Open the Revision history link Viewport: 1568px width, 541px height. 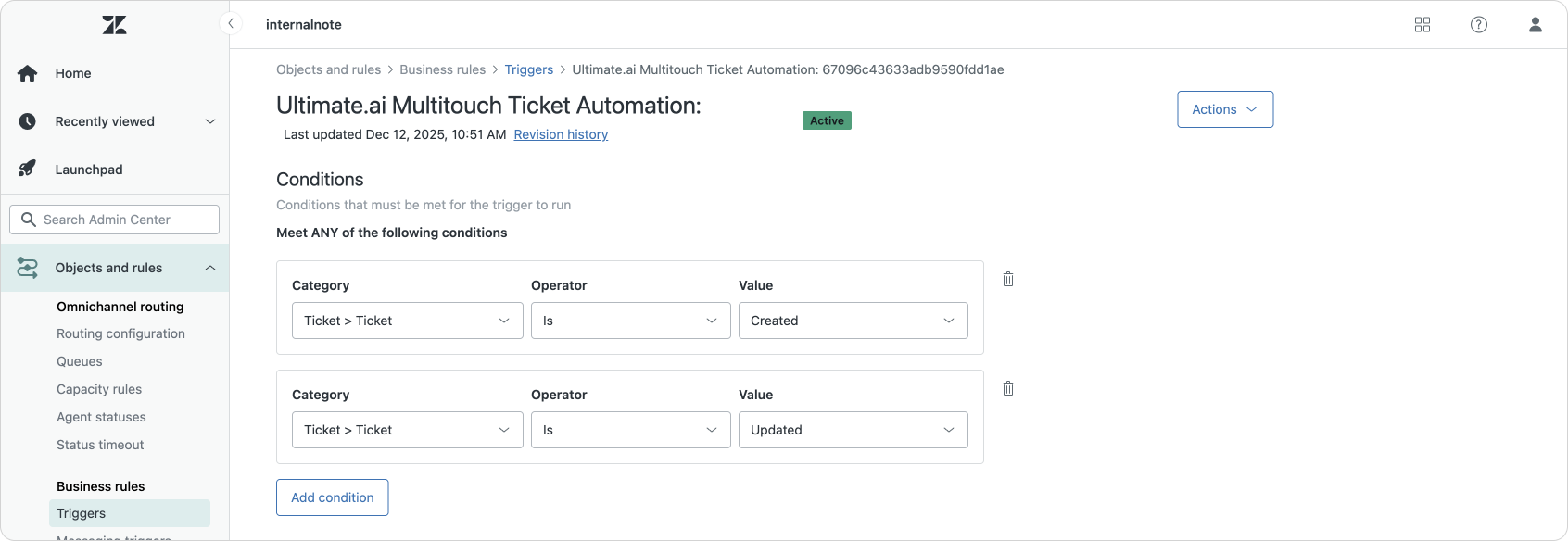click(561, 134)
